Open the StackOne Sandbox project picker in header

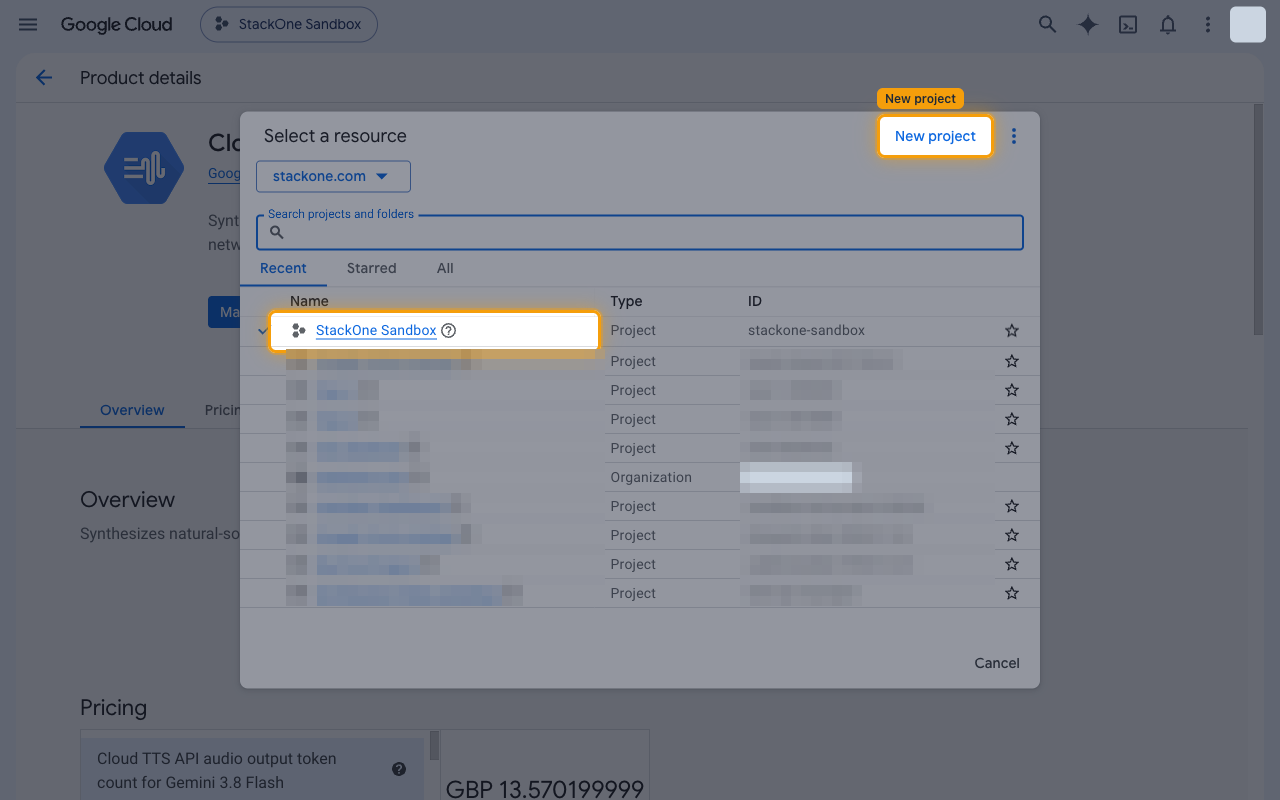289,24
